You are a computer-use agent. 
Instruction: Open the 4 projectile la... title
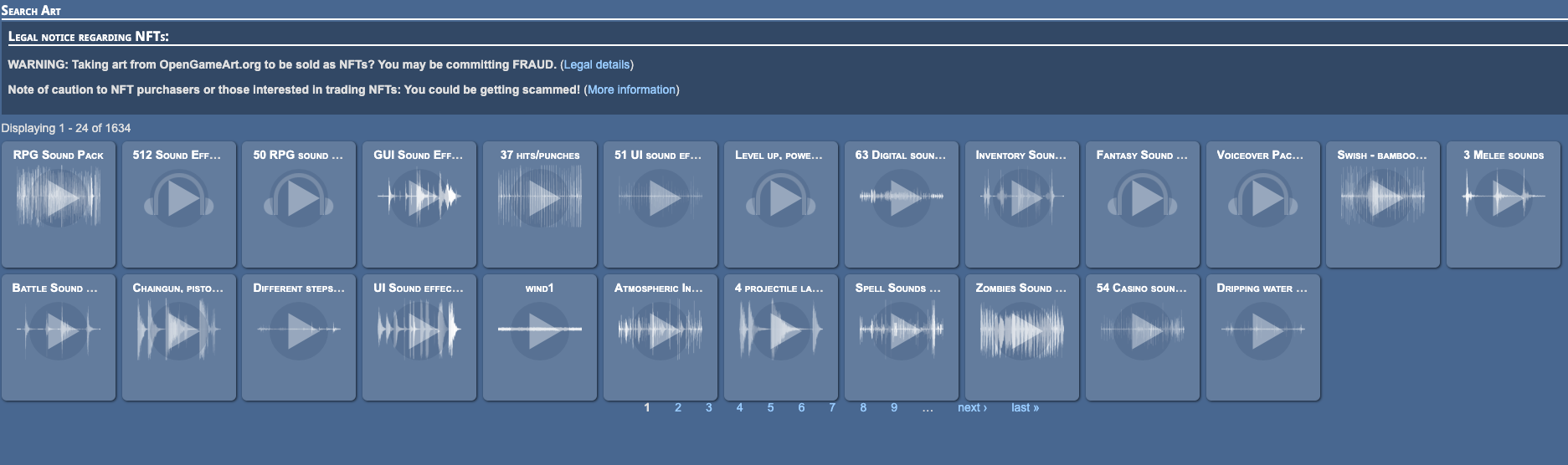779,288
